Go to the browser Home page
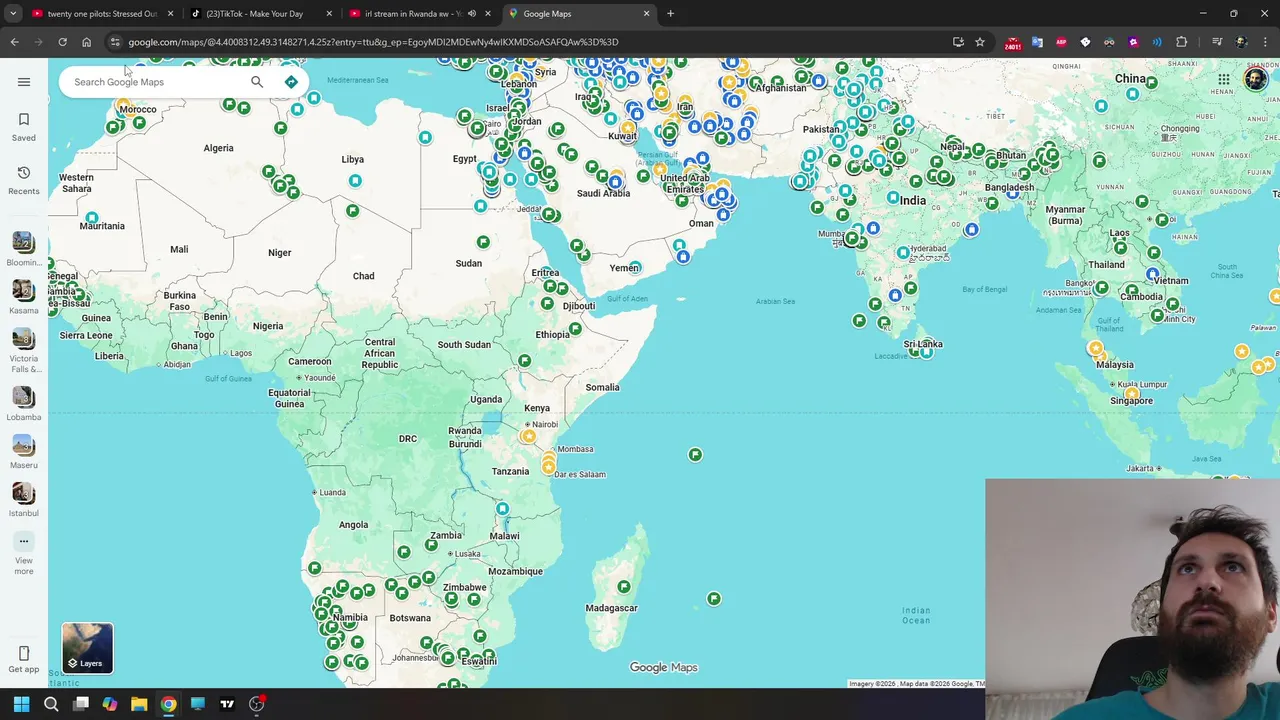The image size is (1280, 720). pos(86,42)
